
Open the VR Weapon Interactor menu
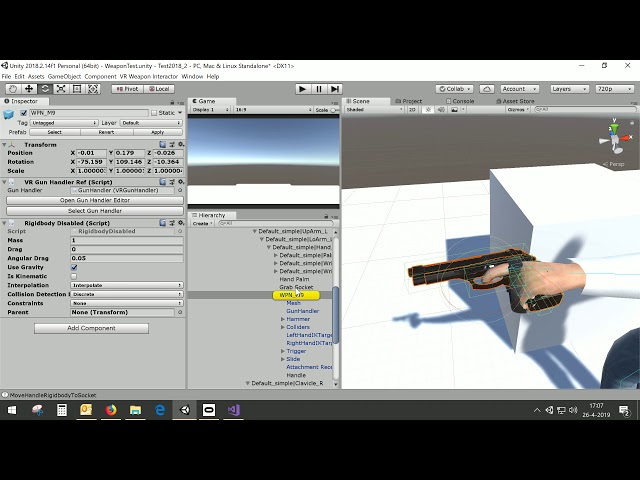149,76
